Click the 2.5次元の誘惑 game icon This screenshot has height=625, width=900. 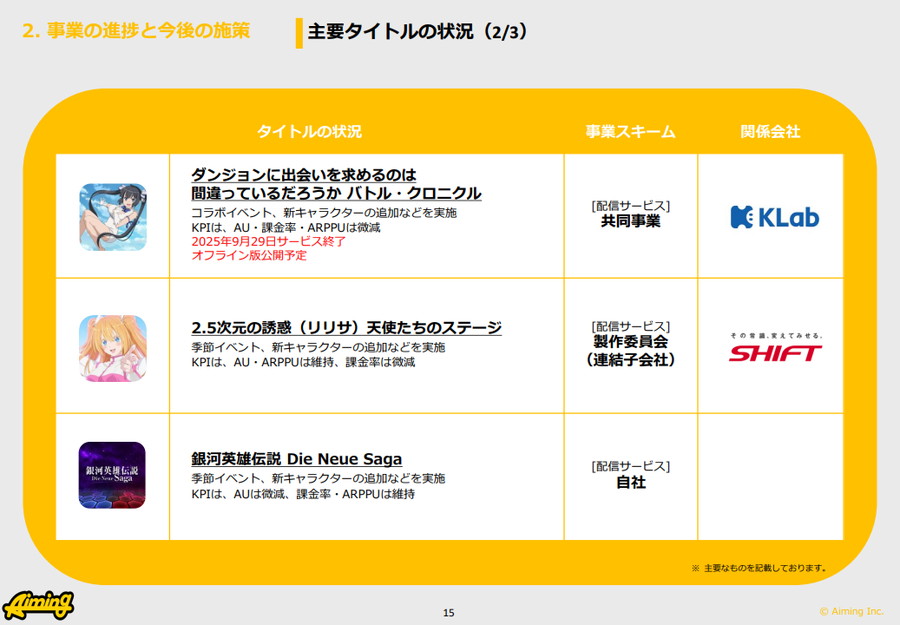click(x=113, y=348)
